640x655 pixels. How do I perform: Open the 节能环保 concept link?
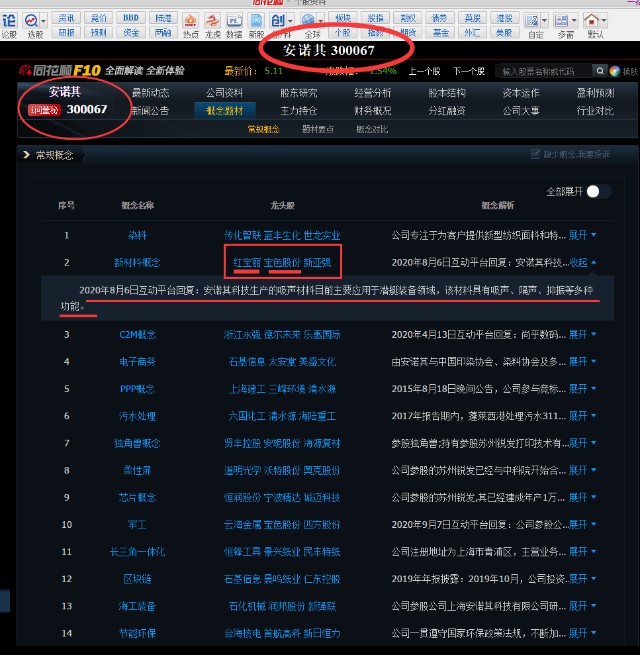tap(137, 633)
